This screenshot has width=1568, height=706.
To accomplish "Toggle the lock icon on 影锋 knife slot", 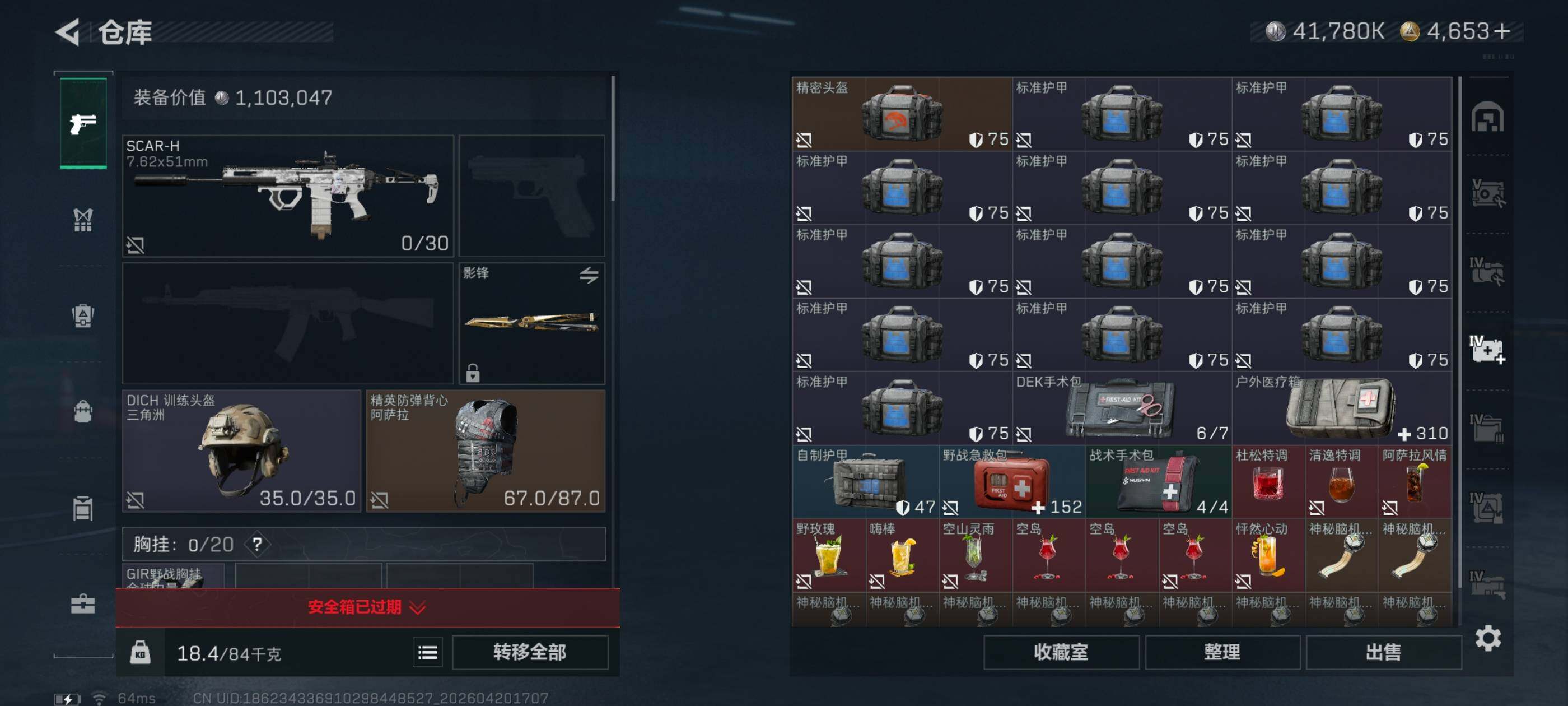I will (x=473, y=372).
